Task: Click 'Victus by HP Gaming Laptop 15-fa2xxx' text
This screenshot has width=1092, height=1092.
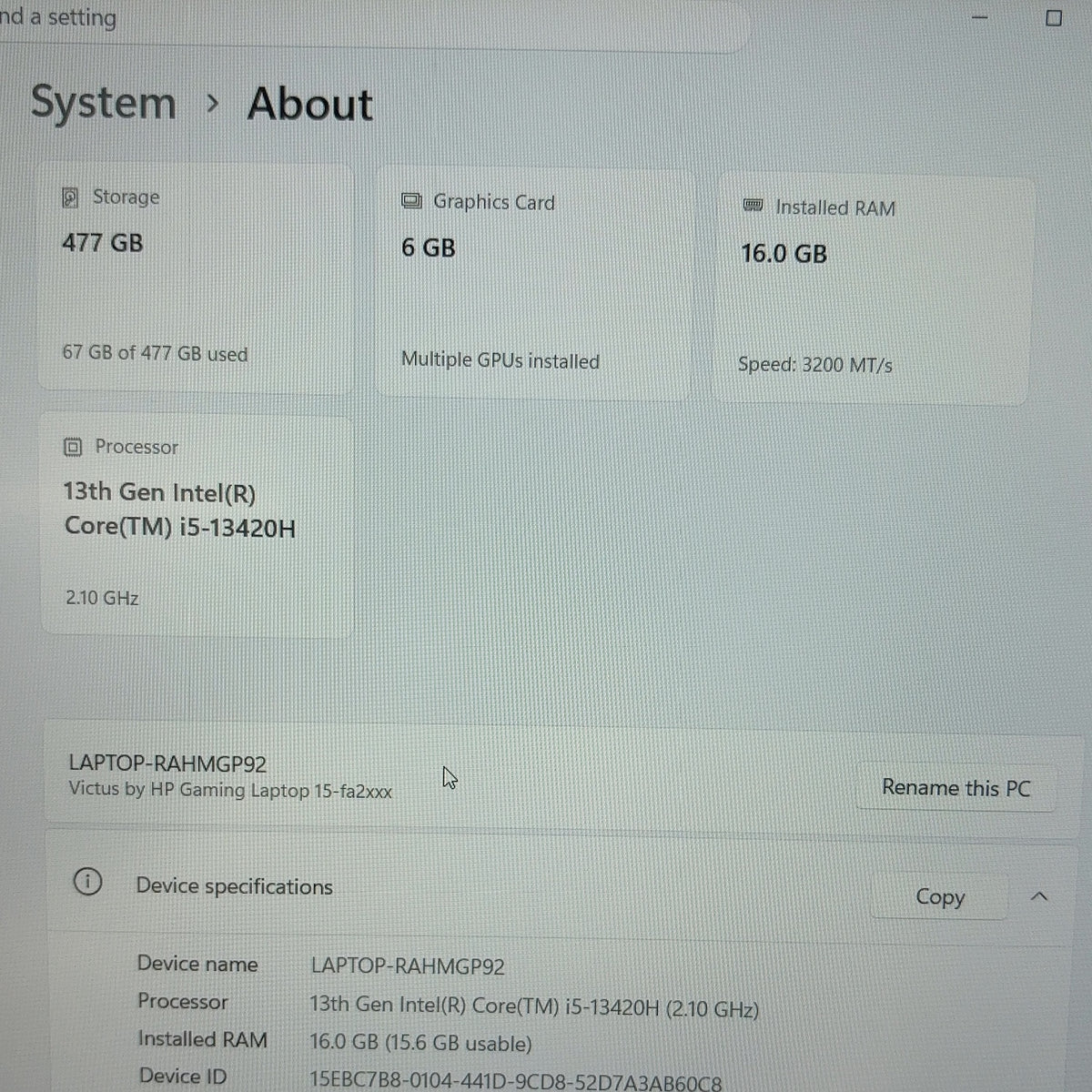Action: [230, 790]
